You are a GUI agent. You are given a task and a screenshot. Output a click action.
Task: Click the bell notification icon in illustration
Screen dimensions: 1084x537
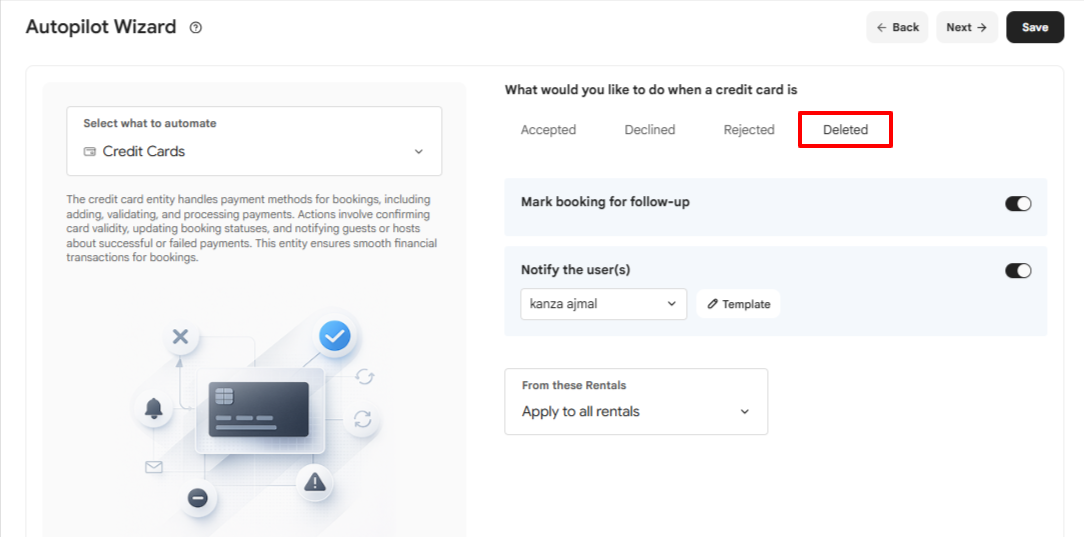153,408
